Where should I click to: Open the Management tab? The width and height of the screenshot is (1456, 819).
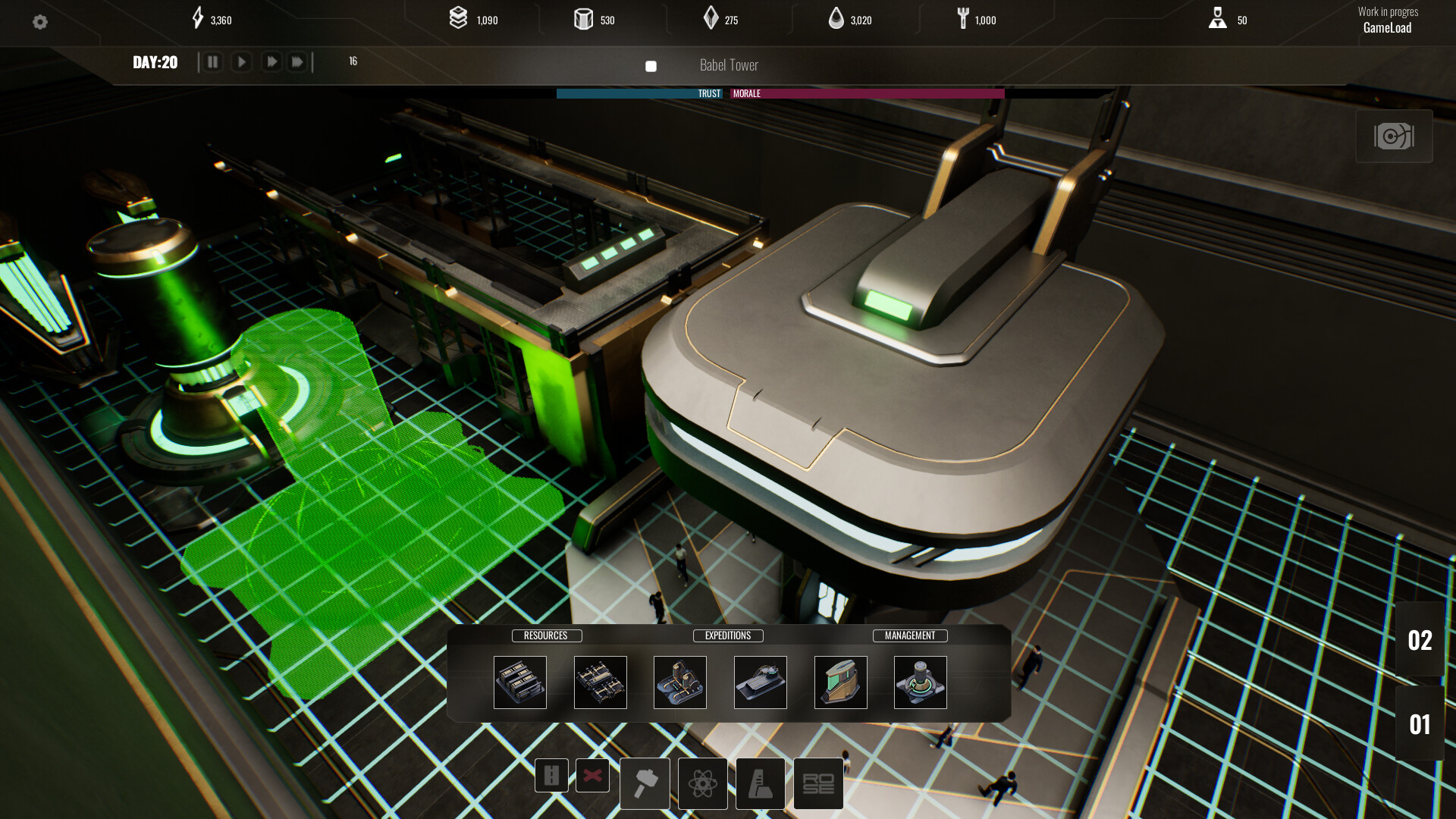coord(910,635)
